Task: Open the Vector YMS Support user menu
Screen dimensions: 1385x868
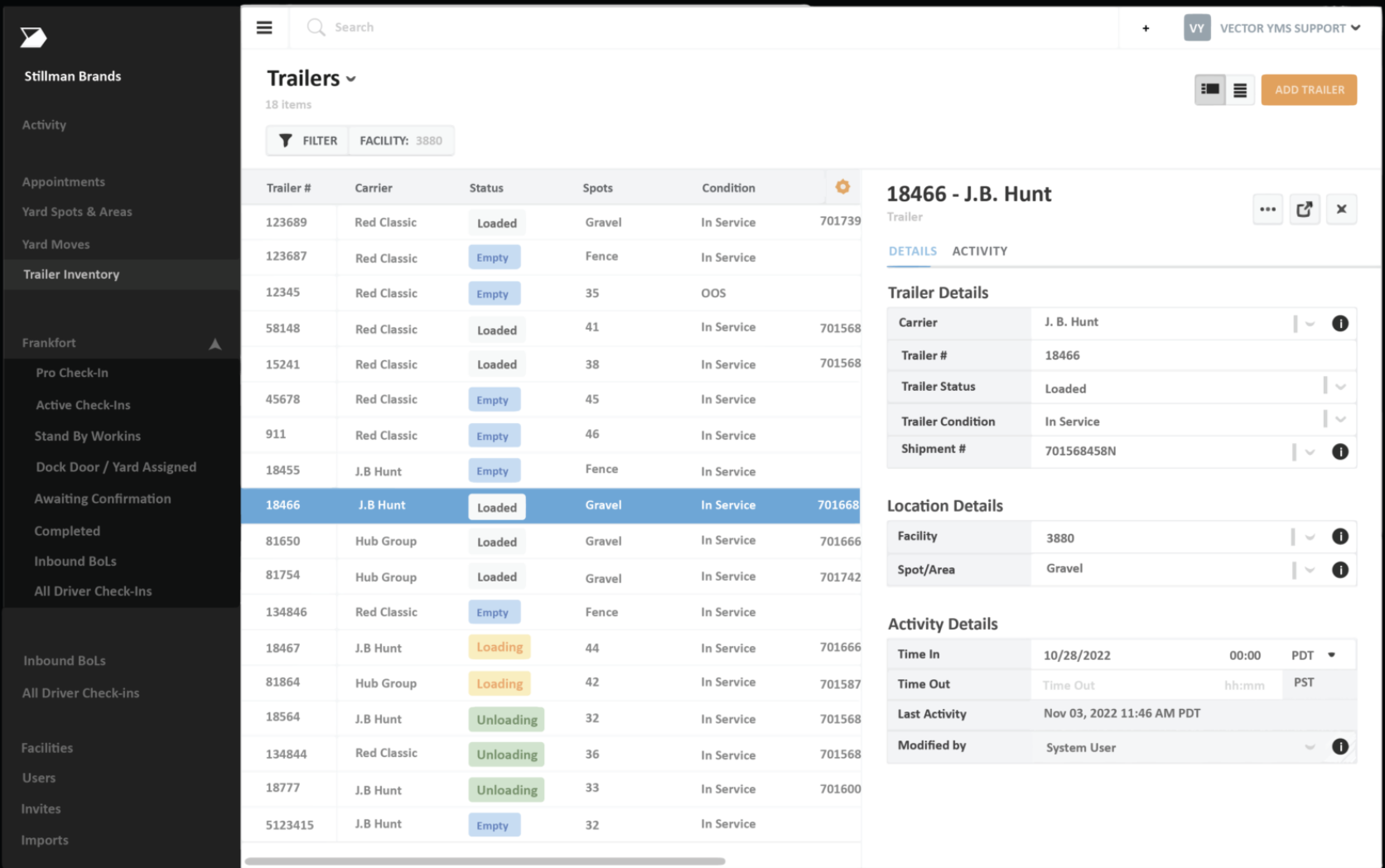Action: (1289, 28)
